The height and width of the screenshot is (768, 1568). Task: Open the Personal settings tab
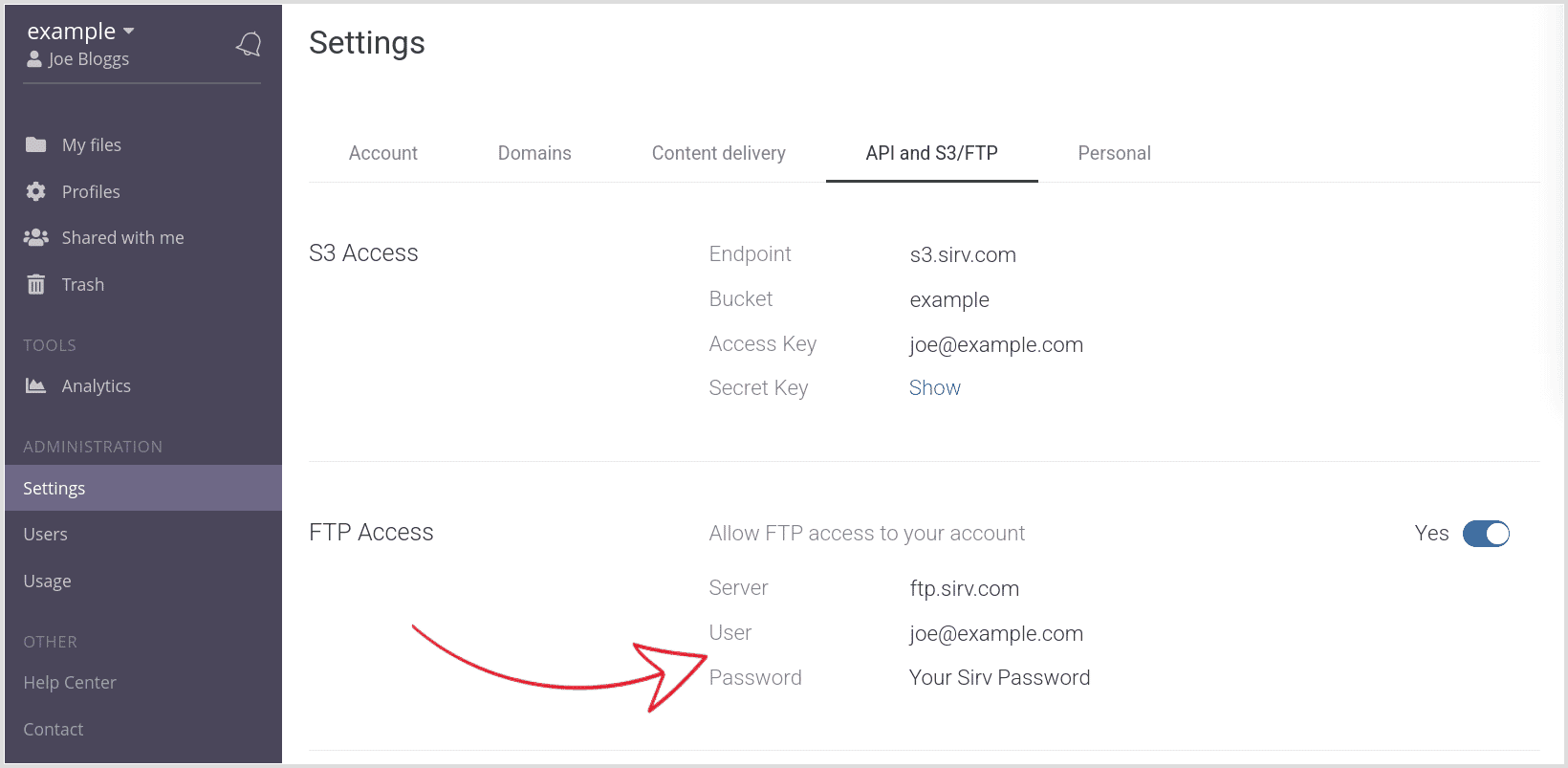(1115, 153)
